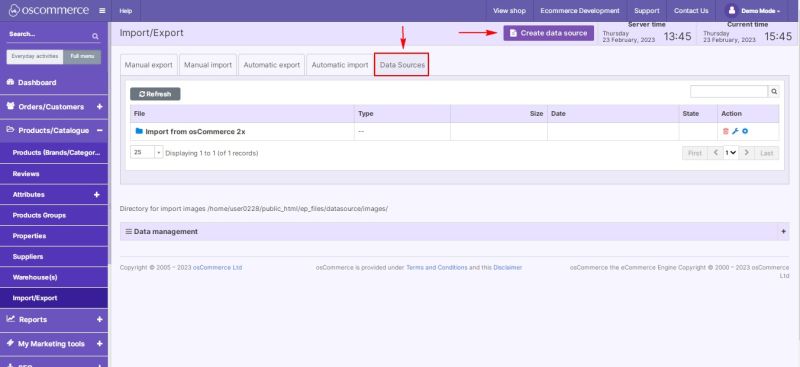
Task: Expand Data management panel plus icon
Action: [784, 231]
